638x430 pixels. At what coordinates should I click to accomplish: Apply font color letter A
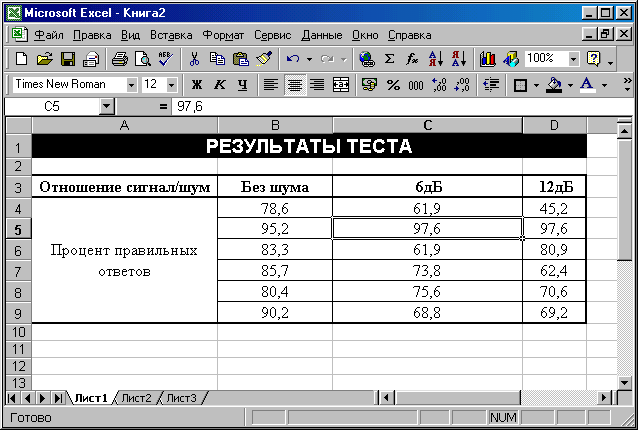point(587,85)
